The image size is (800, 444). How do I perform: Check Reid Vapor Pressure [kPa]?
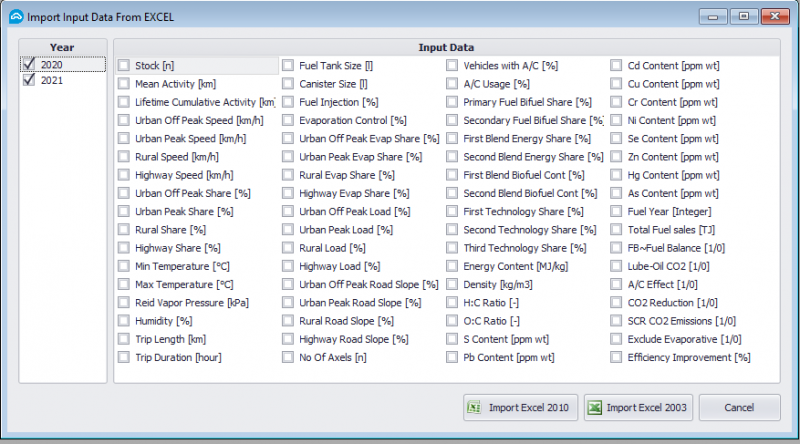tap(123, 303)
